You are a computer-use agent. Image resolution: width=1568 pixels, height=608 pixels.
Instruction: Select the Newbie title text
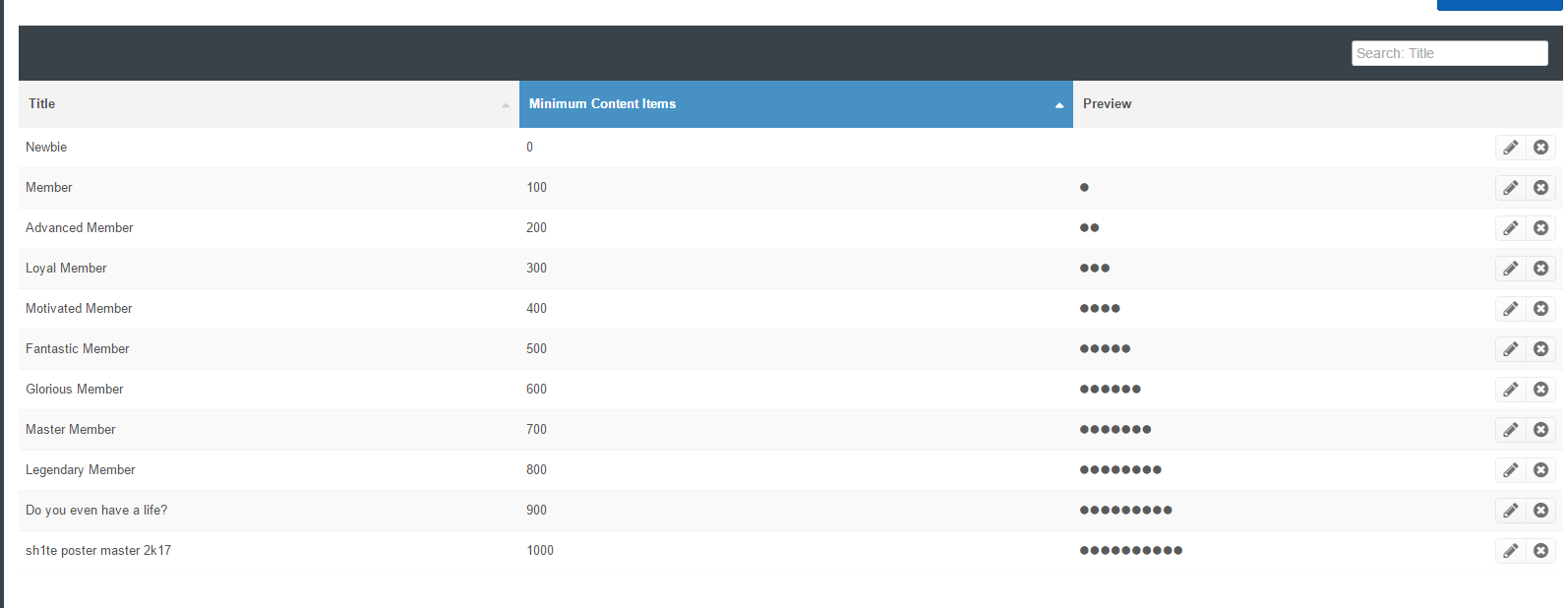tap(46, 147)
